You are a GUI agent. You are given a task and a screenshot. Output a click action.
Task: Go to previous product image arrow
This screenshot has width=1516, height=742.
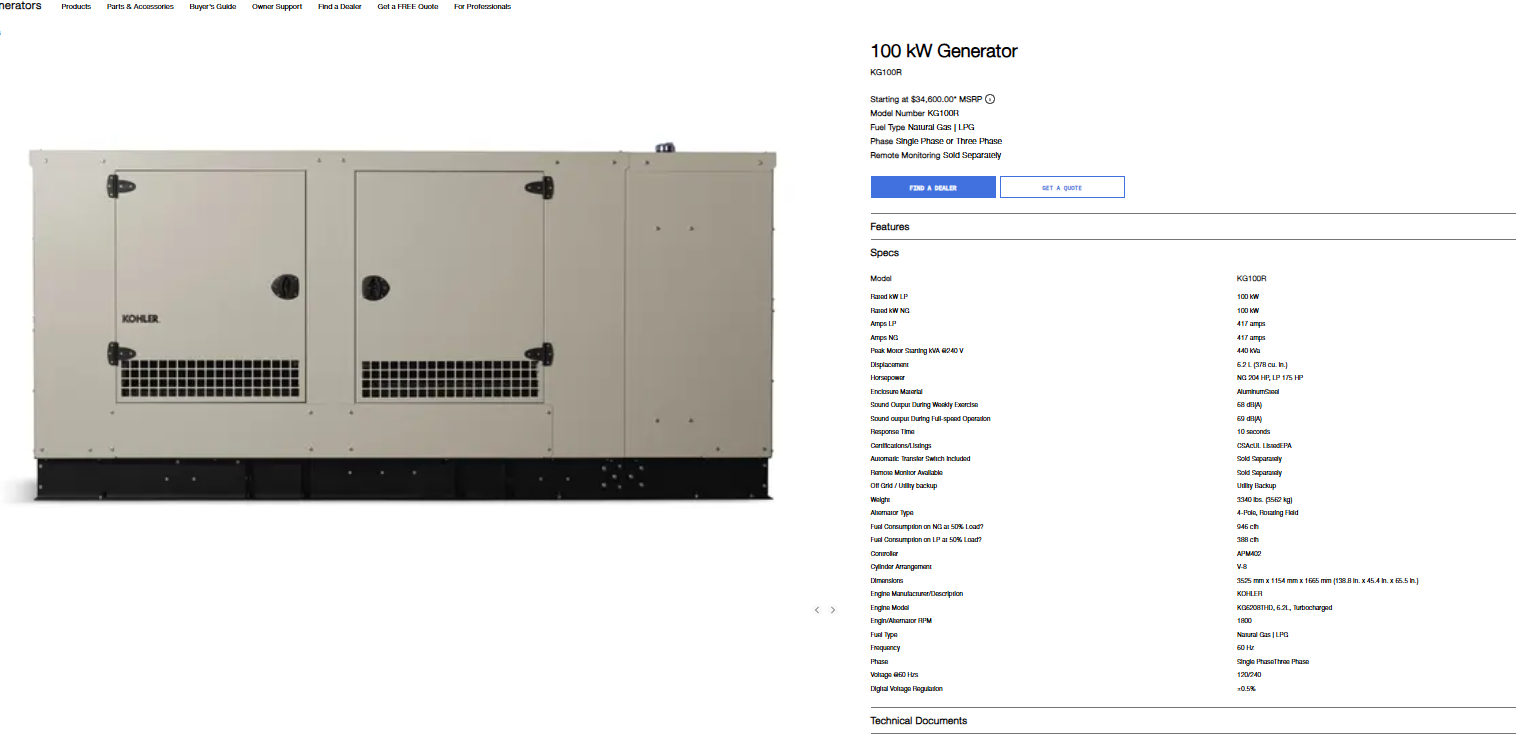(x=817, y=610)
